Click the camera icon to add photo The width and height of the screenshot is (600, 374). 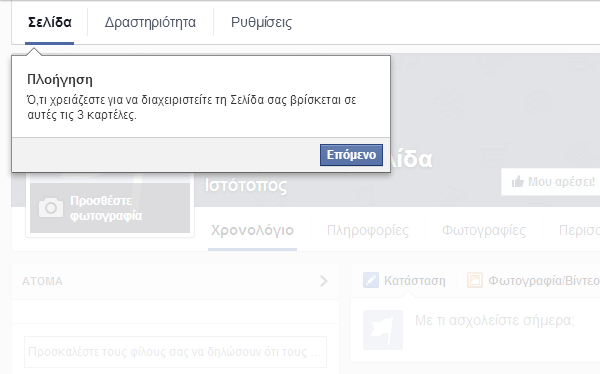click(51, 207)
